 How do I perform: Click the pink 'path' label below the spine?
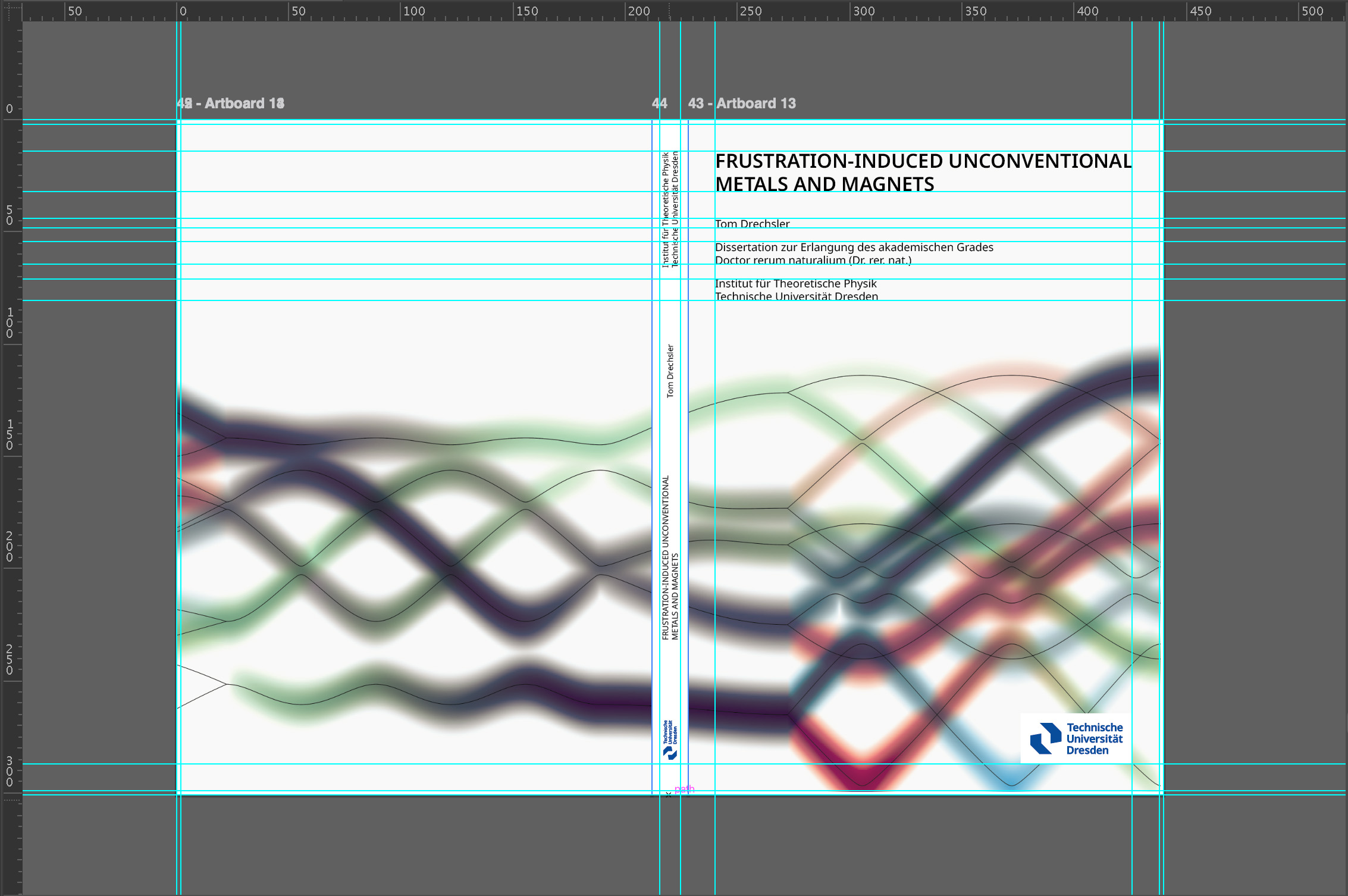coord(685,790)
